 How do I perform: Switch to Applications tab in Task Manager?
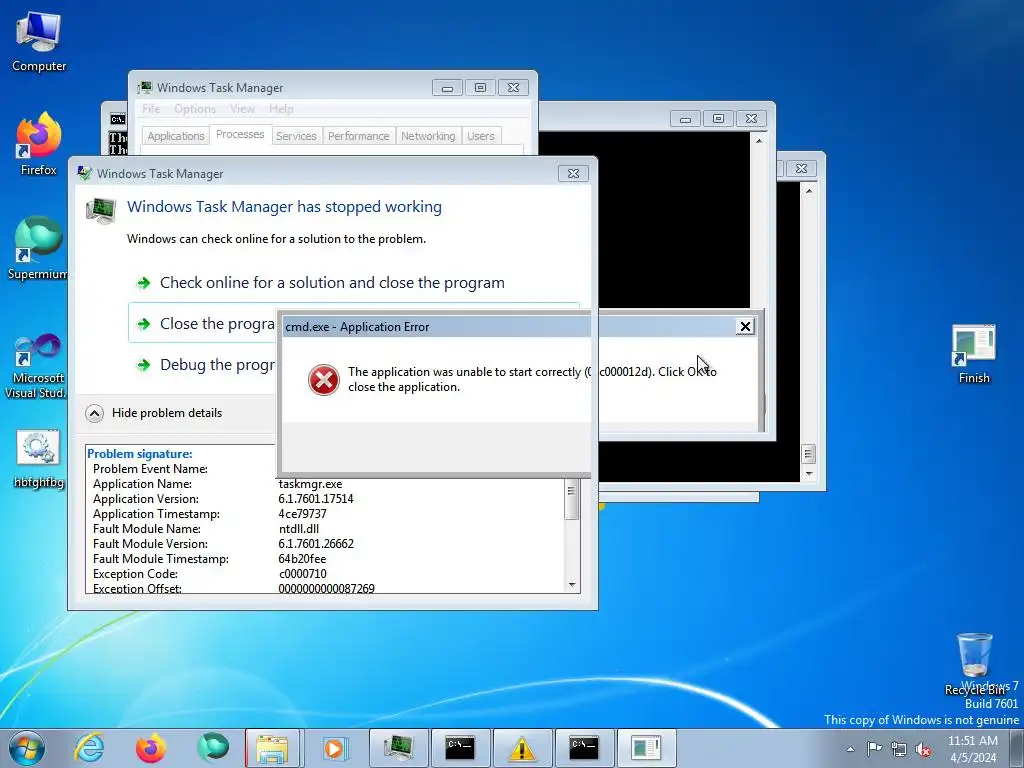176,136
